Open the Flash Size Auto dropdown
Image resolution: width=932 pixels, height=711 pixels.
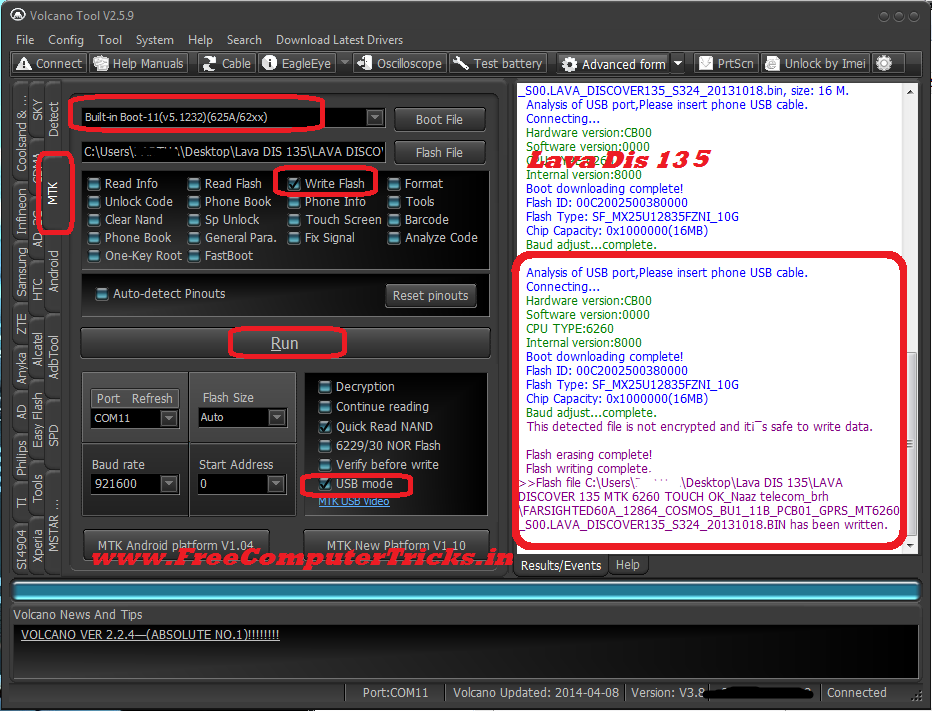pos(276,417)
